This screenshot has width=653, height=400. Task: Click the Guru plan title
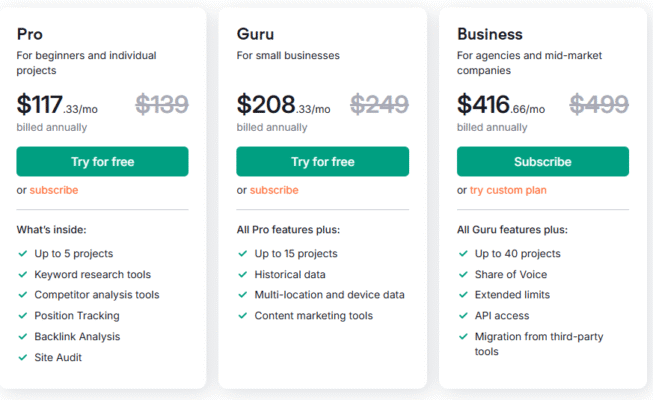[x=256, y=34]
